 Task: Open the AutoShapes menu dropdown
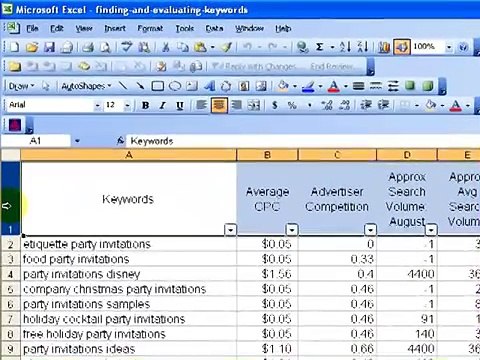pyautogui.click(x=86, y=86)
